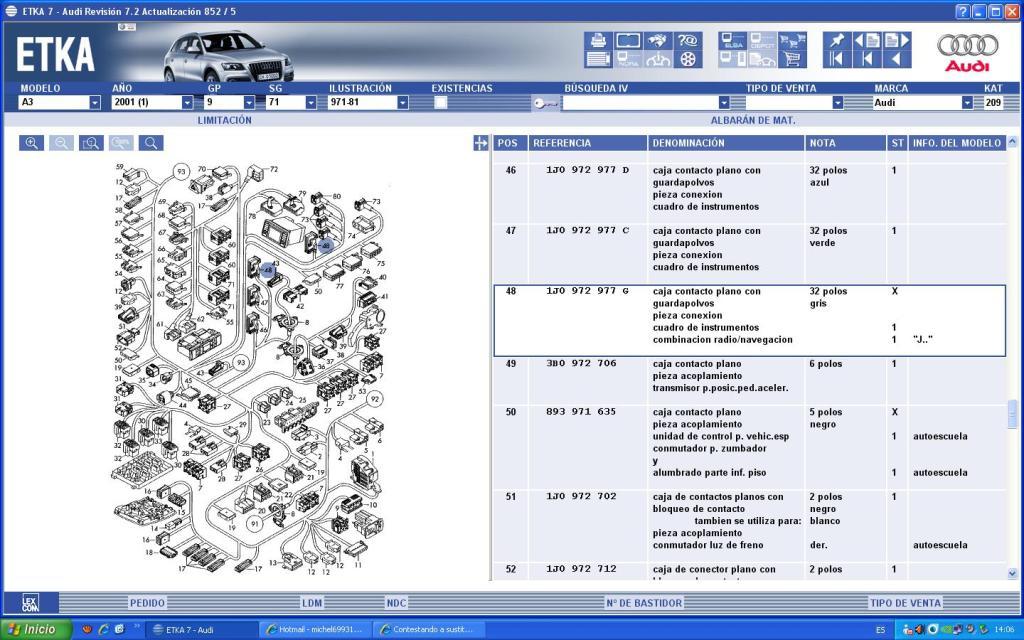Open the Marca Audi dropdown

[967, 103]
